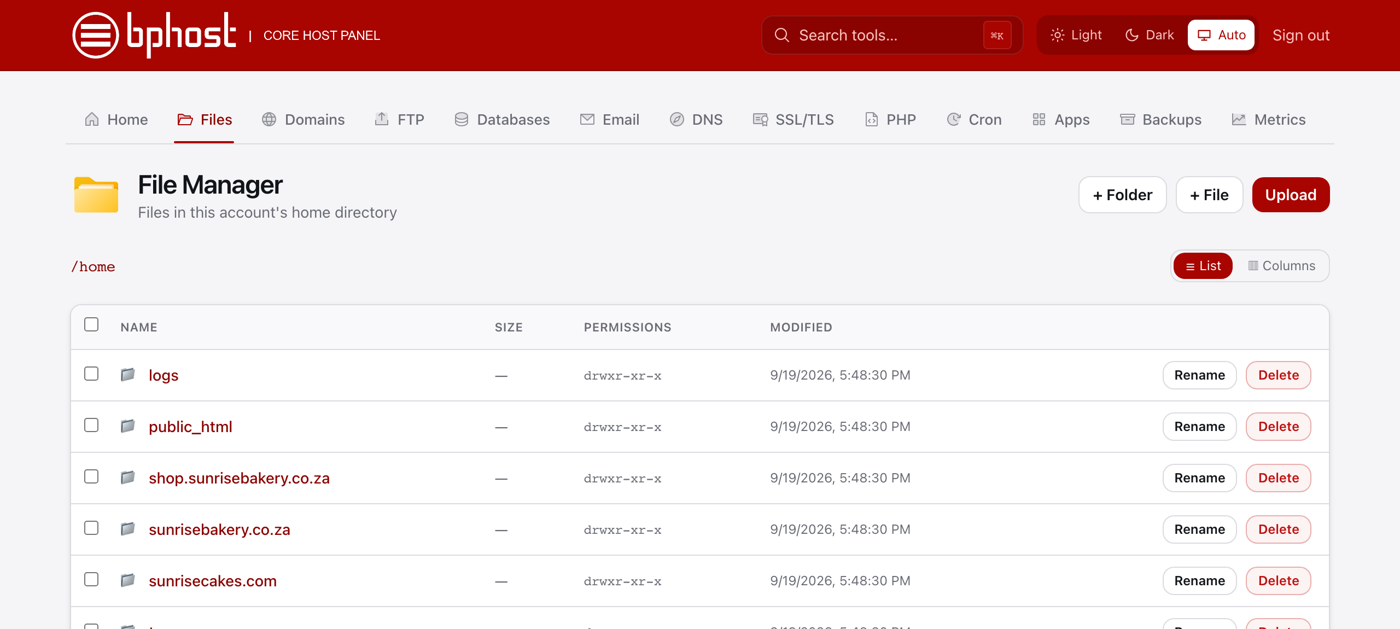Switch to Dark theme
The width and height of the screenshot is (1400, 629).
coord(1149,35)
